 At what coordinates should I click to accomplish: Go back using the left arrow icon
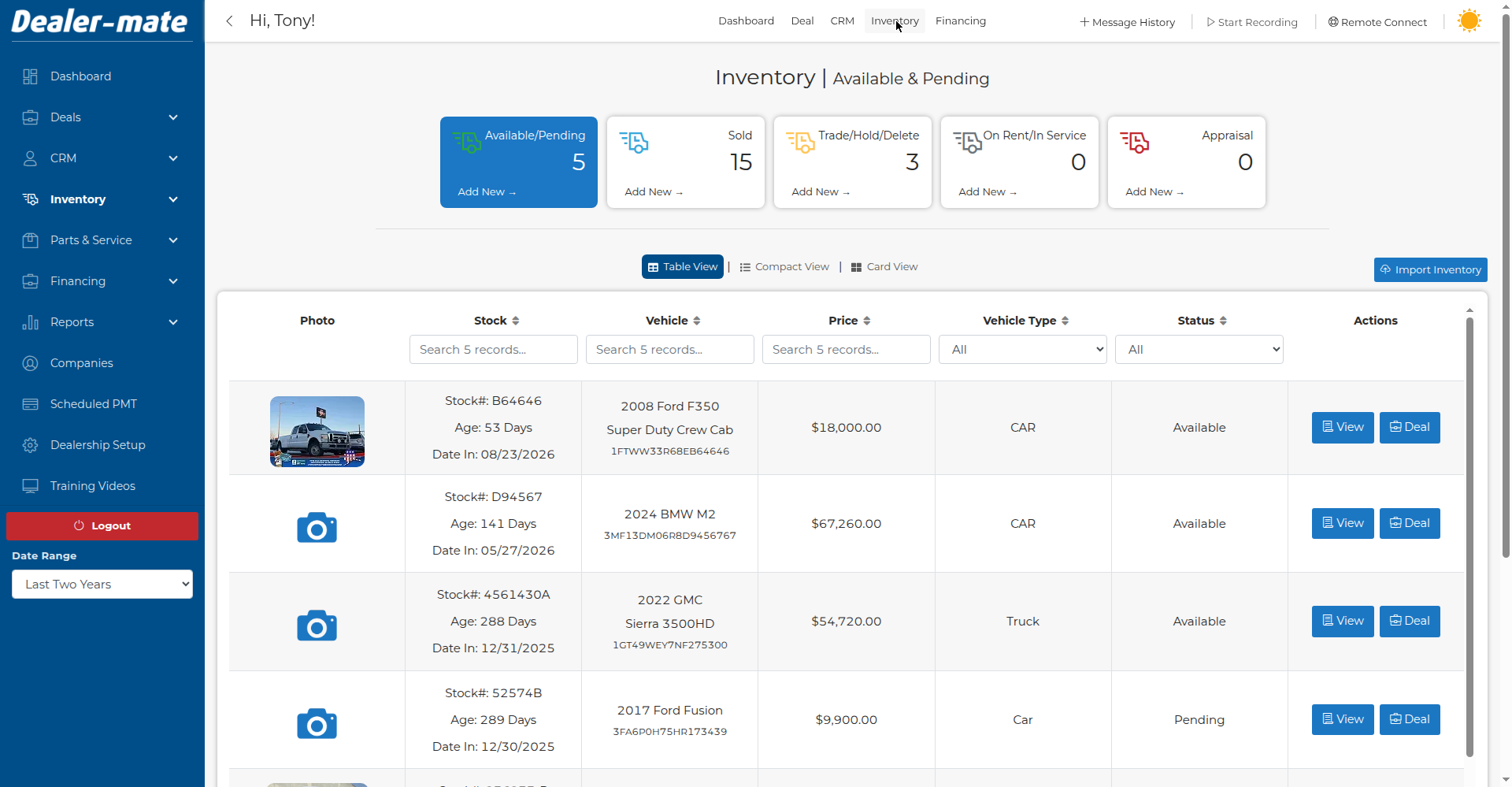point(229,21)
